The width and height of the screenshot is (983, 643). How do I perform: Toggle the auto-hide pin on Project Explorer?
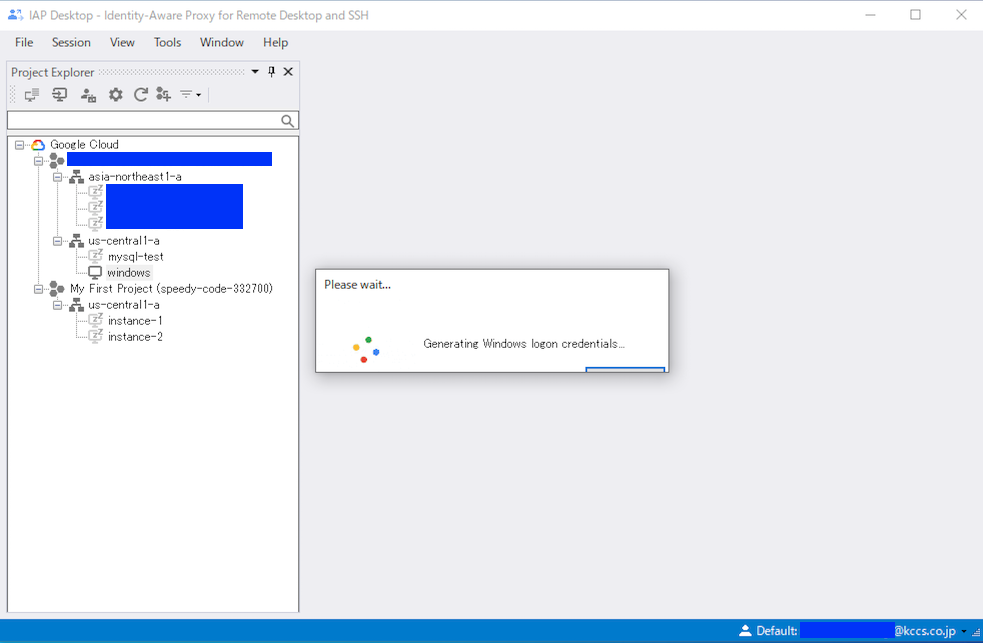271,71
